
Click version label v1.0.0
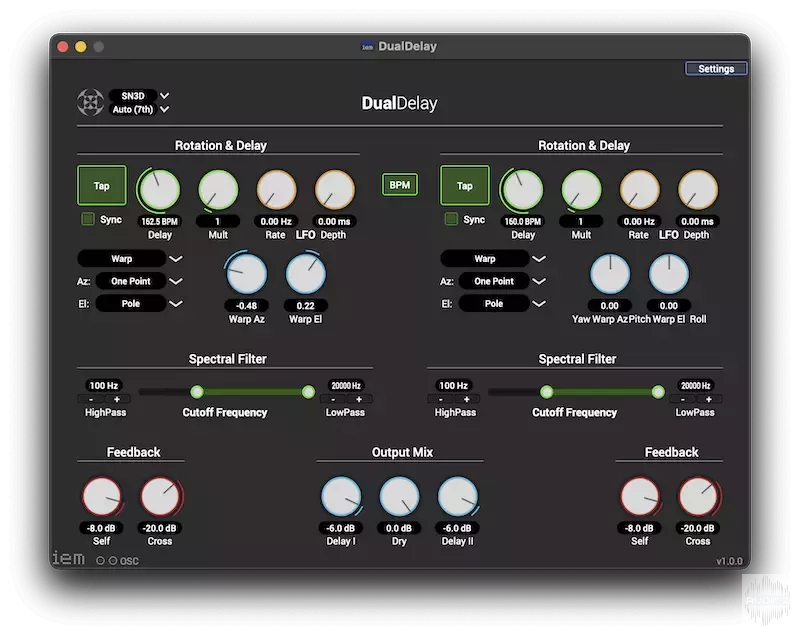729,561
